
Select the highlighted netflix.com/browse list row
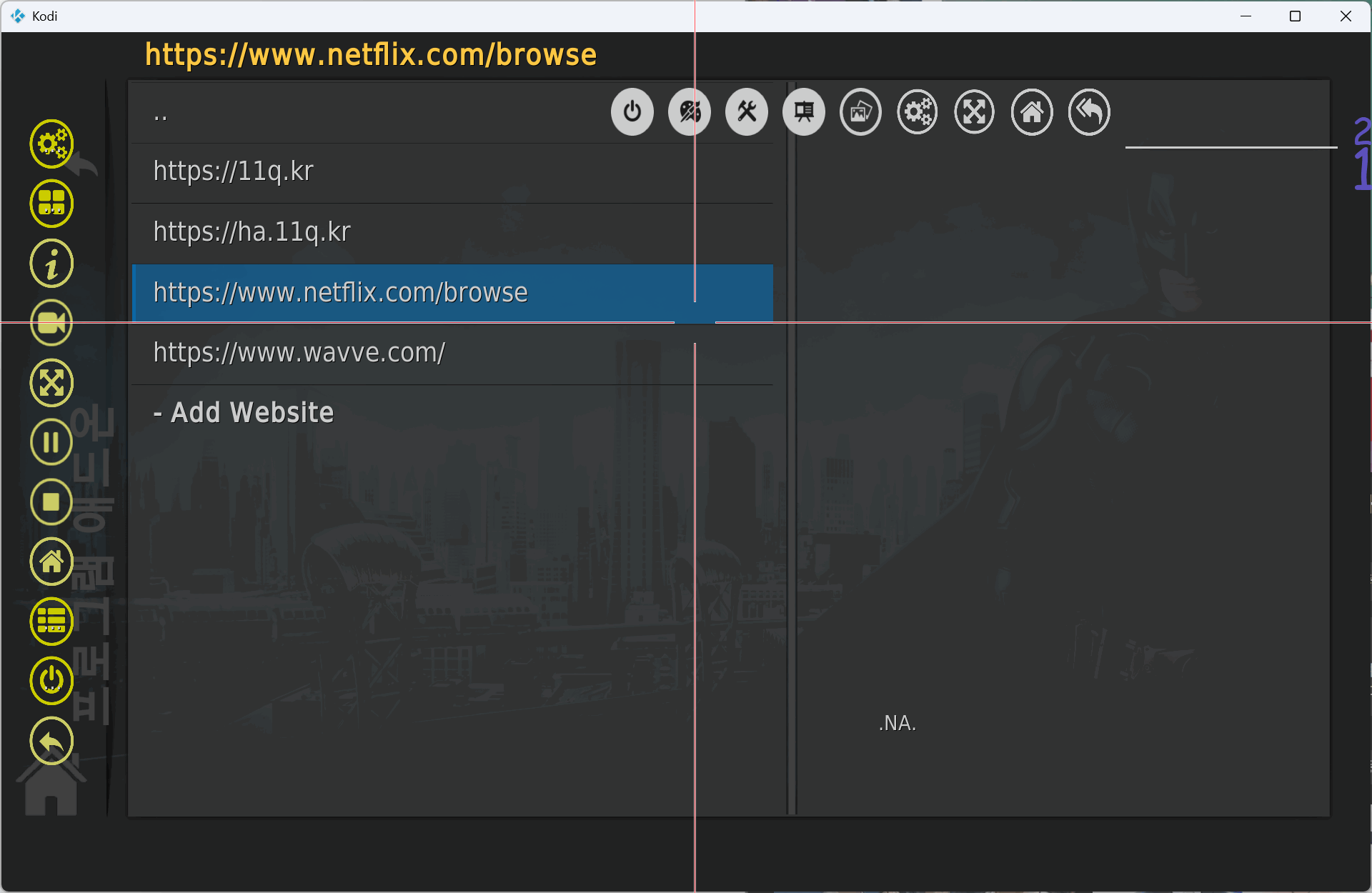pos(452,293)
